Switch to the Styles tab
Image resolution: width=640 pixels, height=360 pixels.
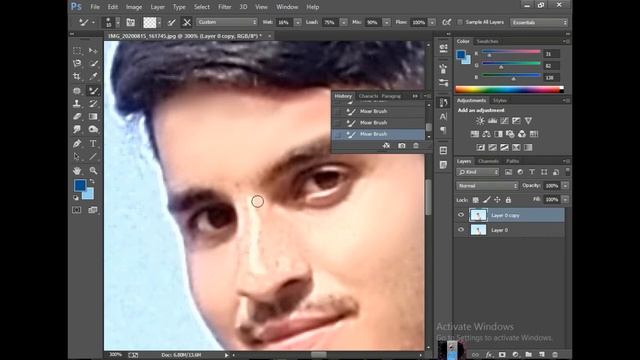coord(500,100)
